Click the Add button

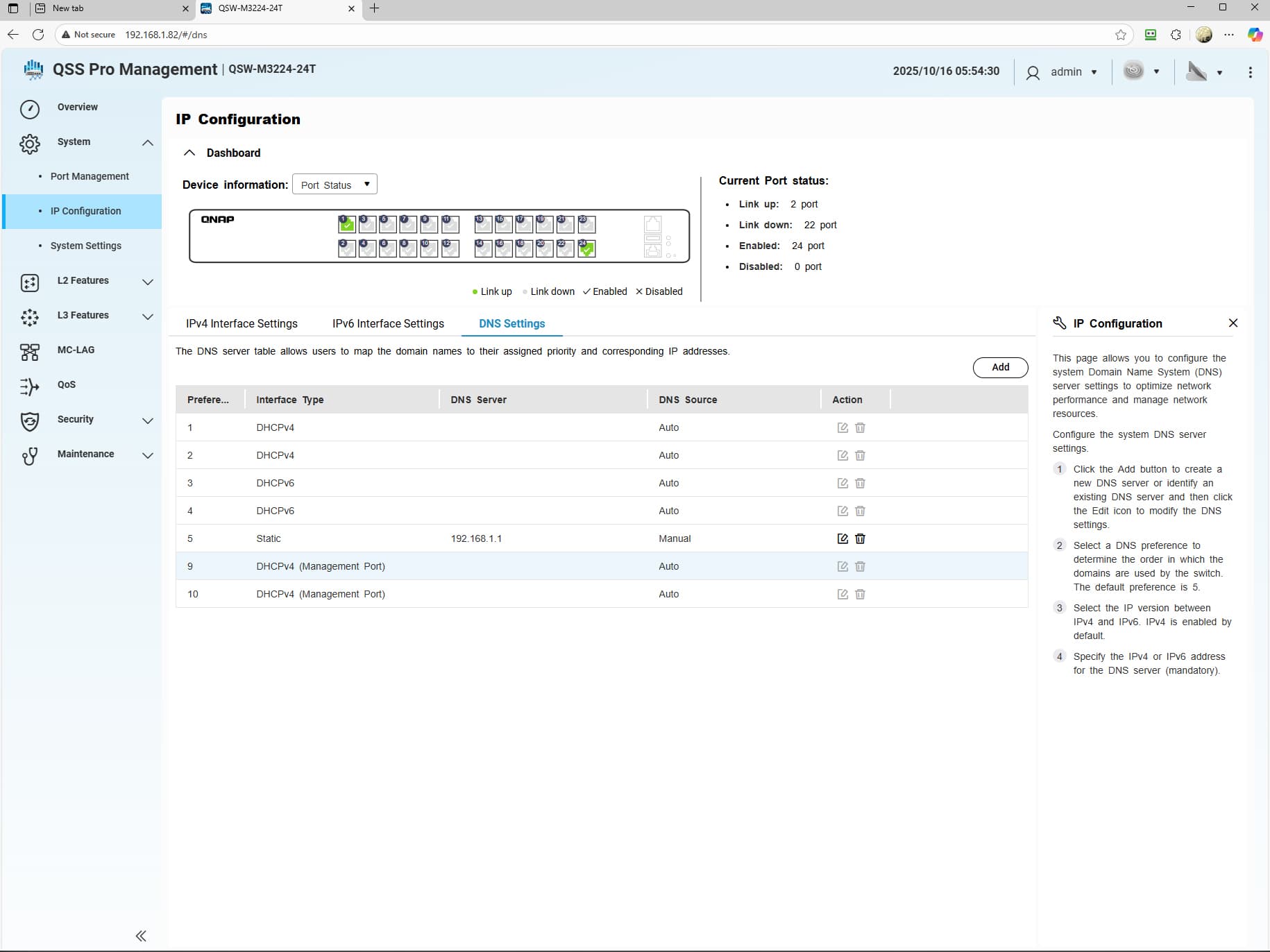1000,367
